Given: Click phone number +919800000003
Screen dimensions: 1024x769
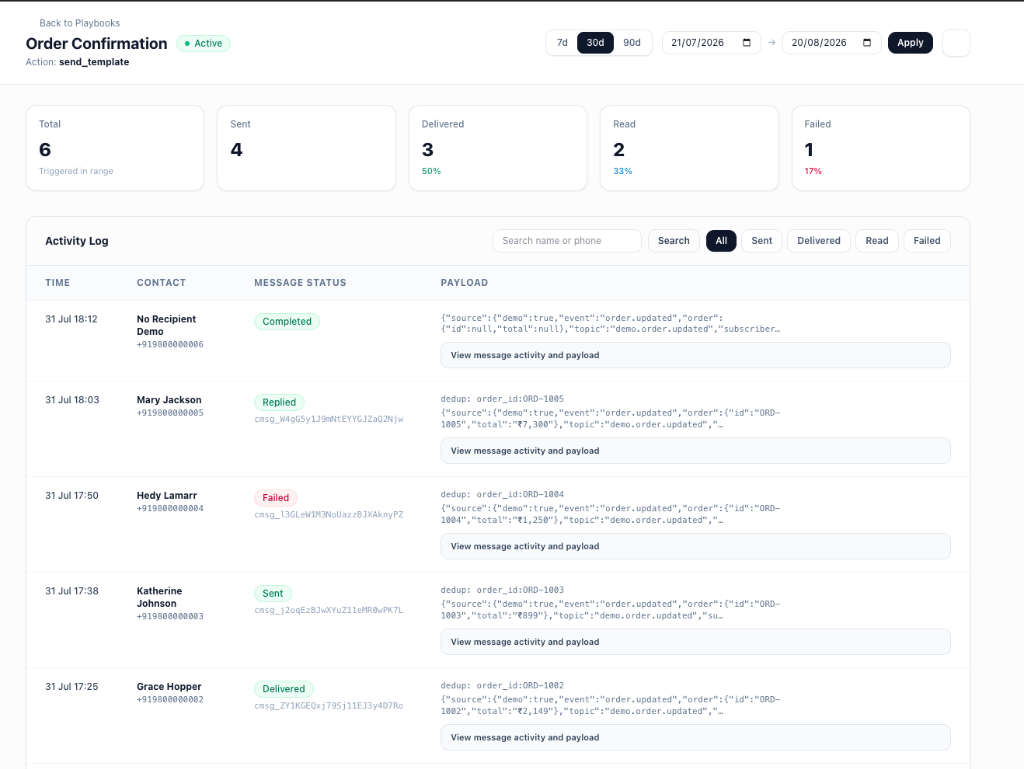Looking at the screenshot, I should [x=170, y=616].
